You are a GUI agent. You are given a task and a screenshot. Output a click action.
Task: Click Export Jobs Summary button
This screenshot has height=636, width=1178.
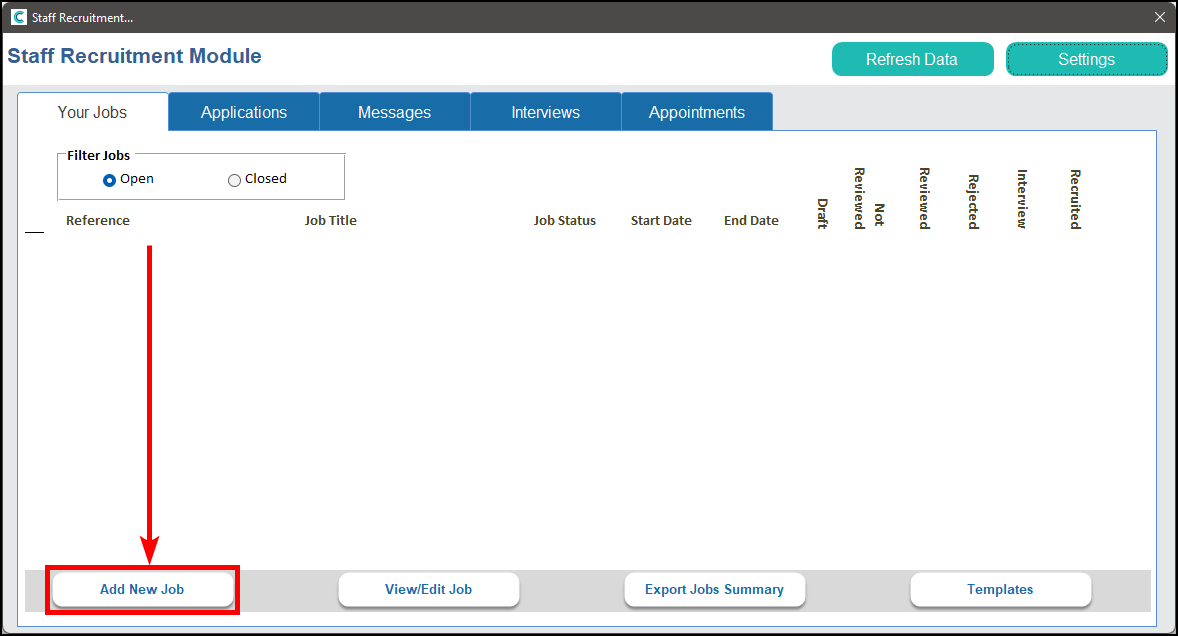(714, 589)
